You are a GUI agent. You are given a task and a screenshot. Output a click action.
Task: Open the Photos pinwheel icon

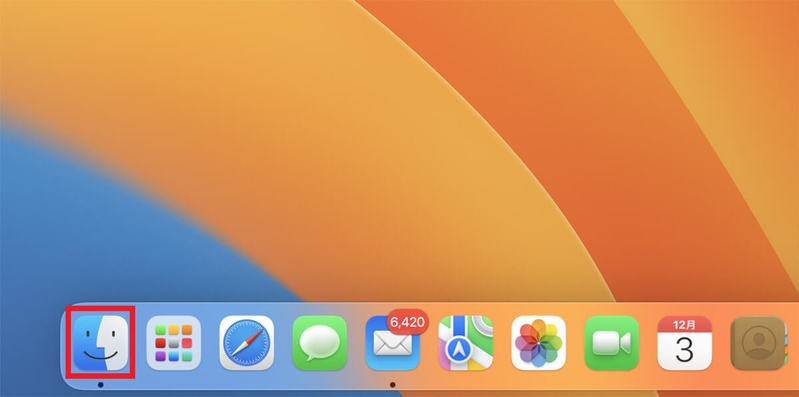(539, 342)
